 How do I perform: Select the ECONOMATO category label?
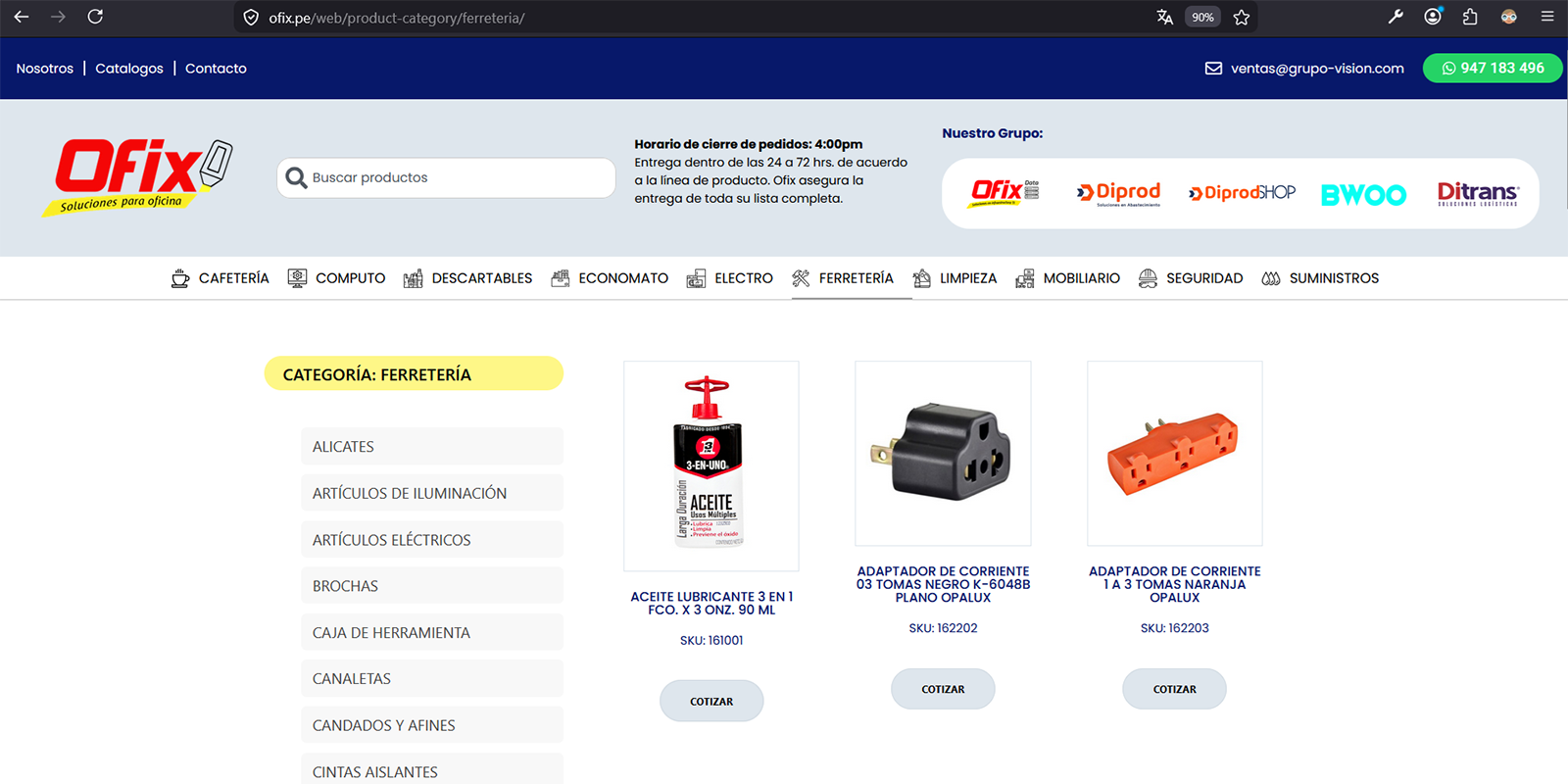pos(623,278)
